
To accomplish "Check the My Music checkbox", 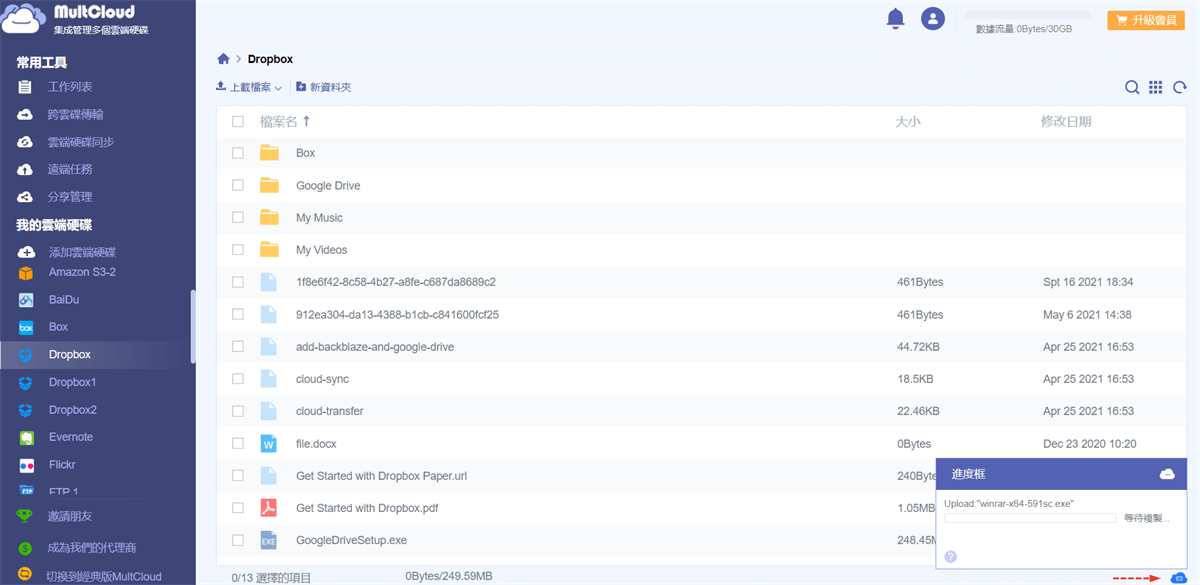I will tap(238, 217).
